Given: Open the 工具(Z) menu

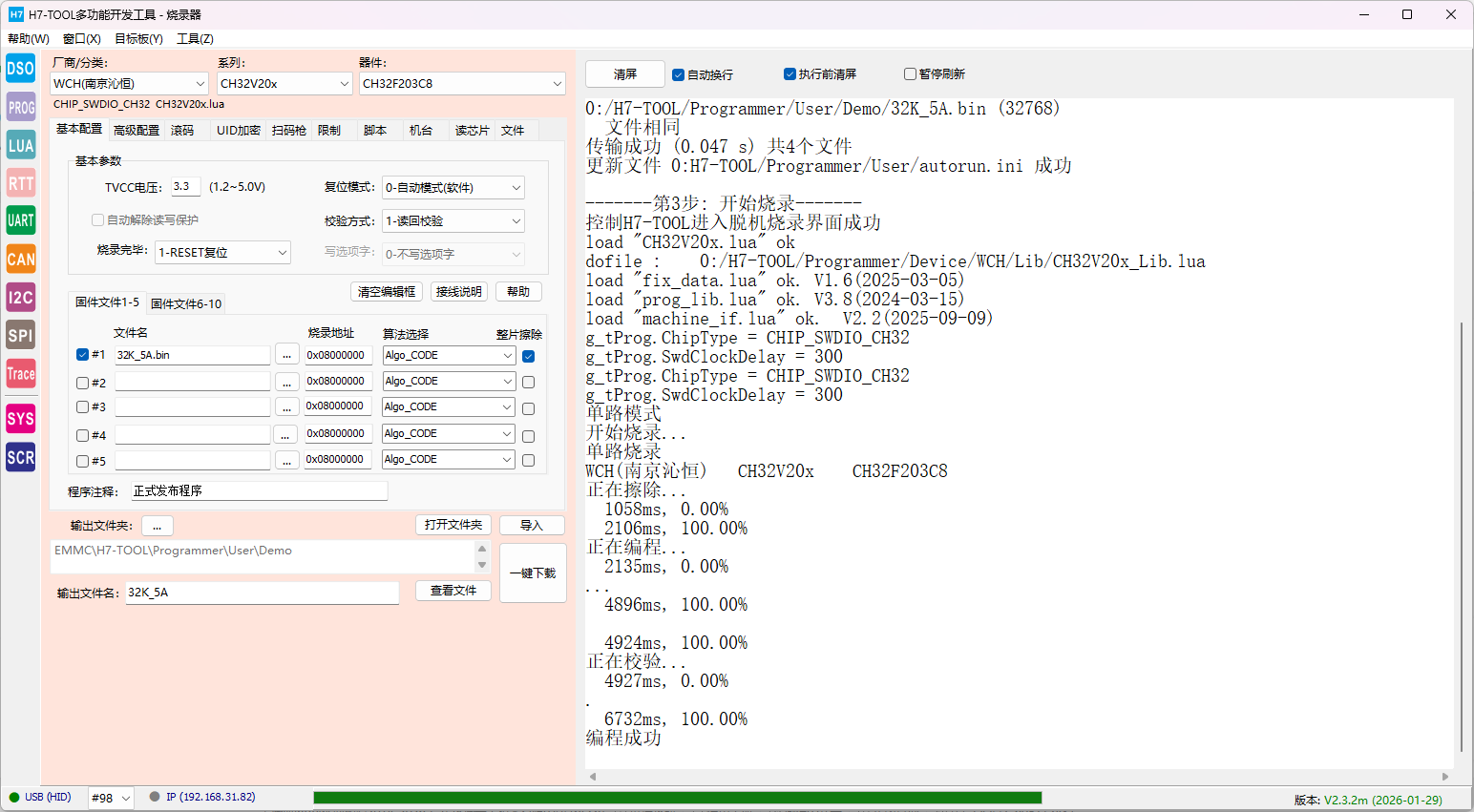Looking at the screenshot, I should [195, 39].
